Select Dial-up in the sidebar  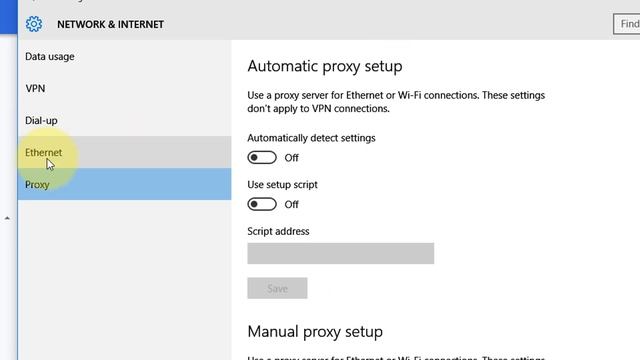pos(124,120)
